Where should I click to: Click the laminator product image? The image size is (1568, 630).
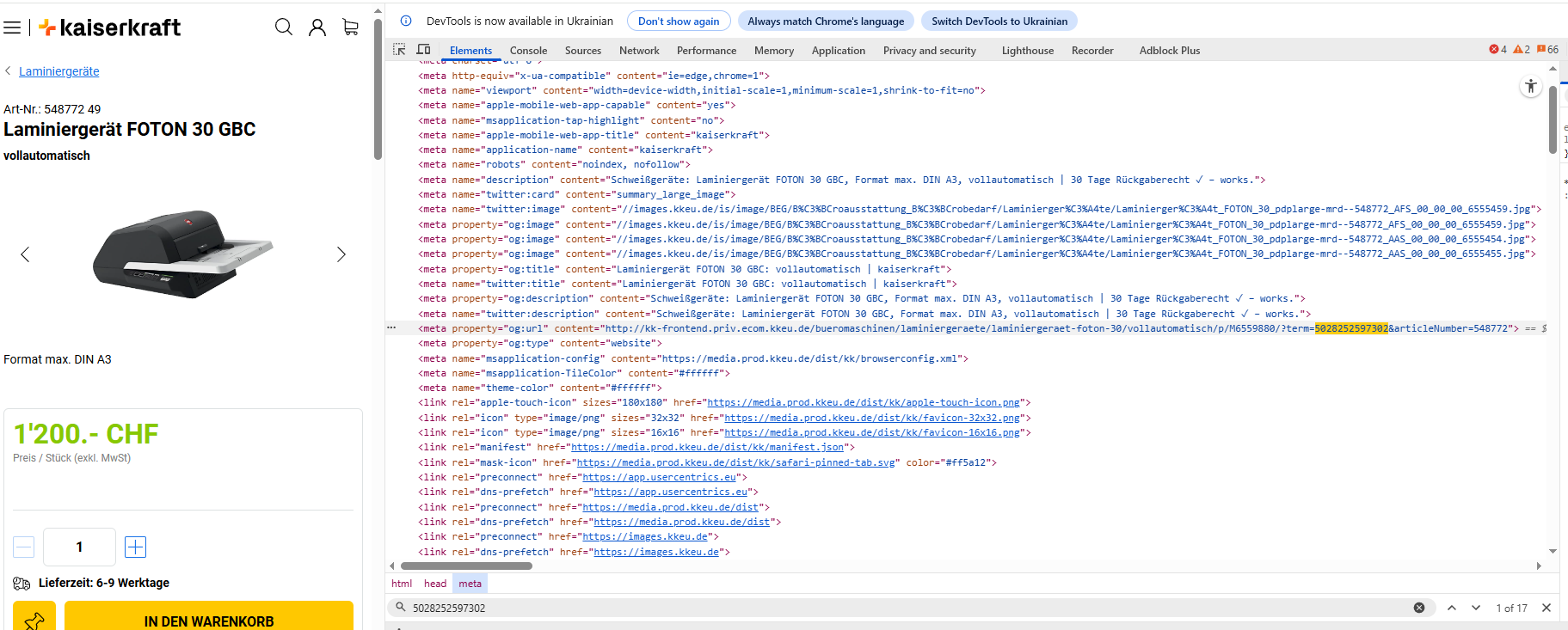182,254
